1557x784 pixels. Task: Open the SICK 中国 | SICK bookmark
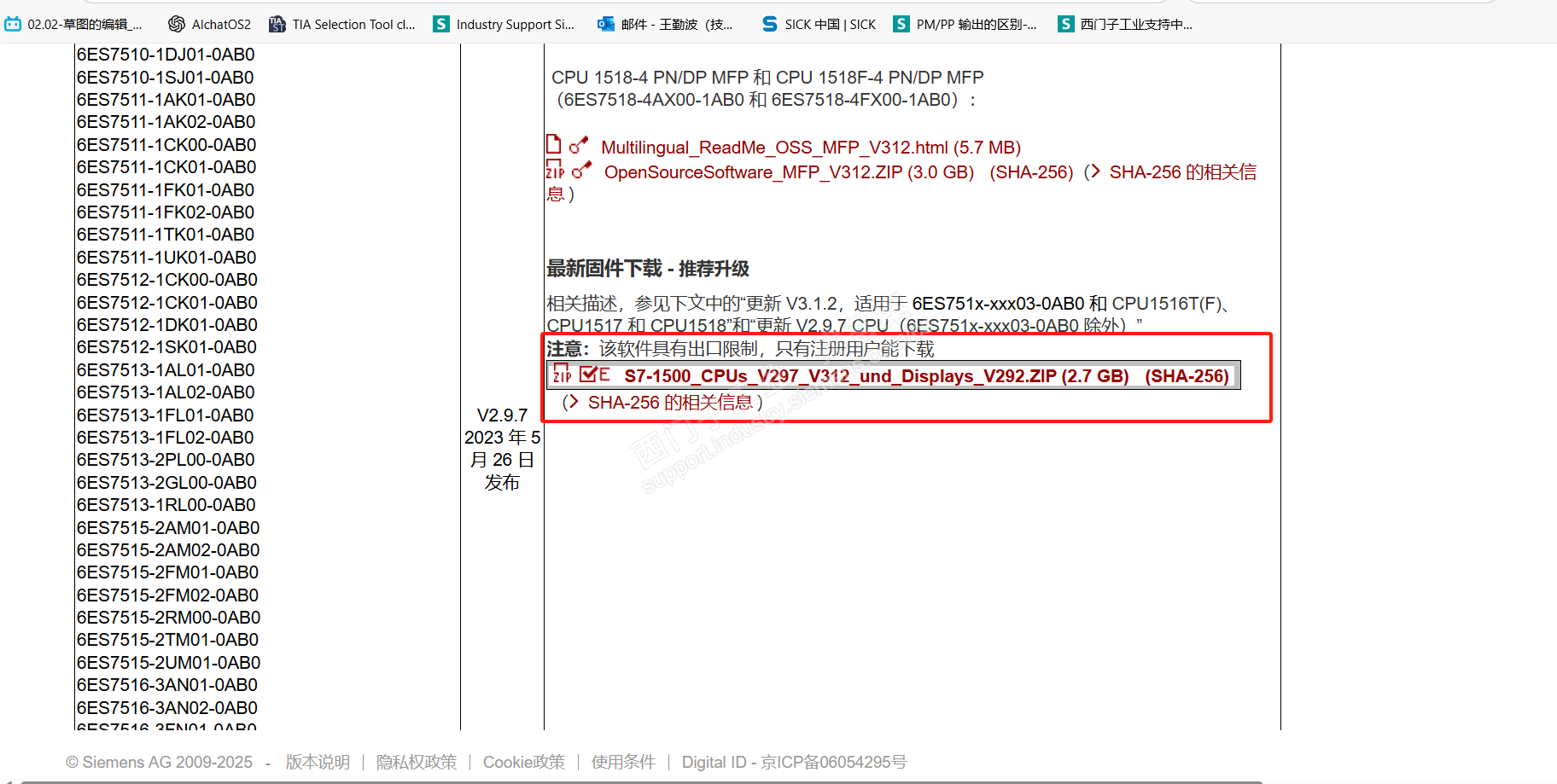coord(819,24)
